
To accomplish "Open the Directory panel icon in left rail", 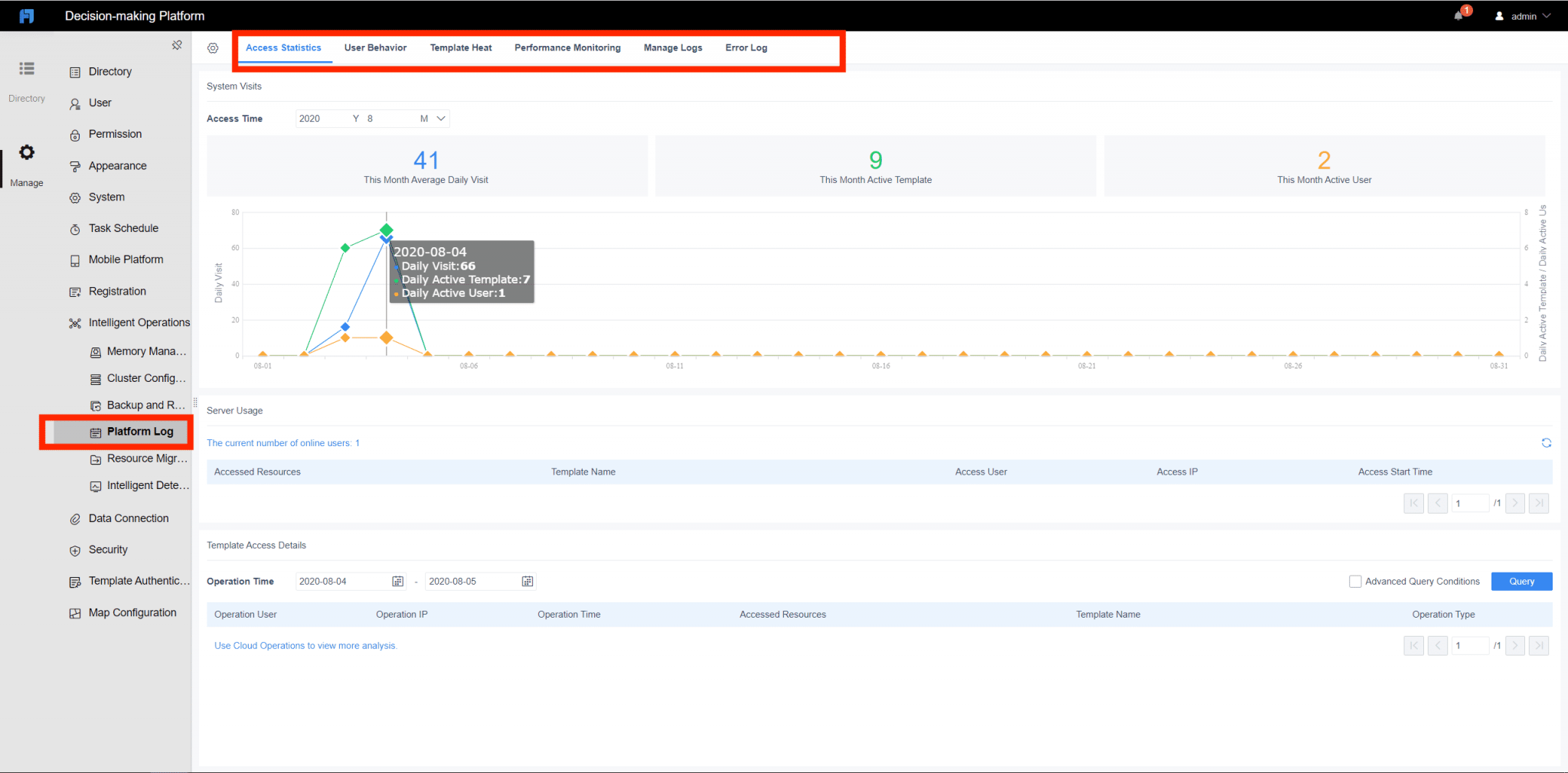I will 27,69.
